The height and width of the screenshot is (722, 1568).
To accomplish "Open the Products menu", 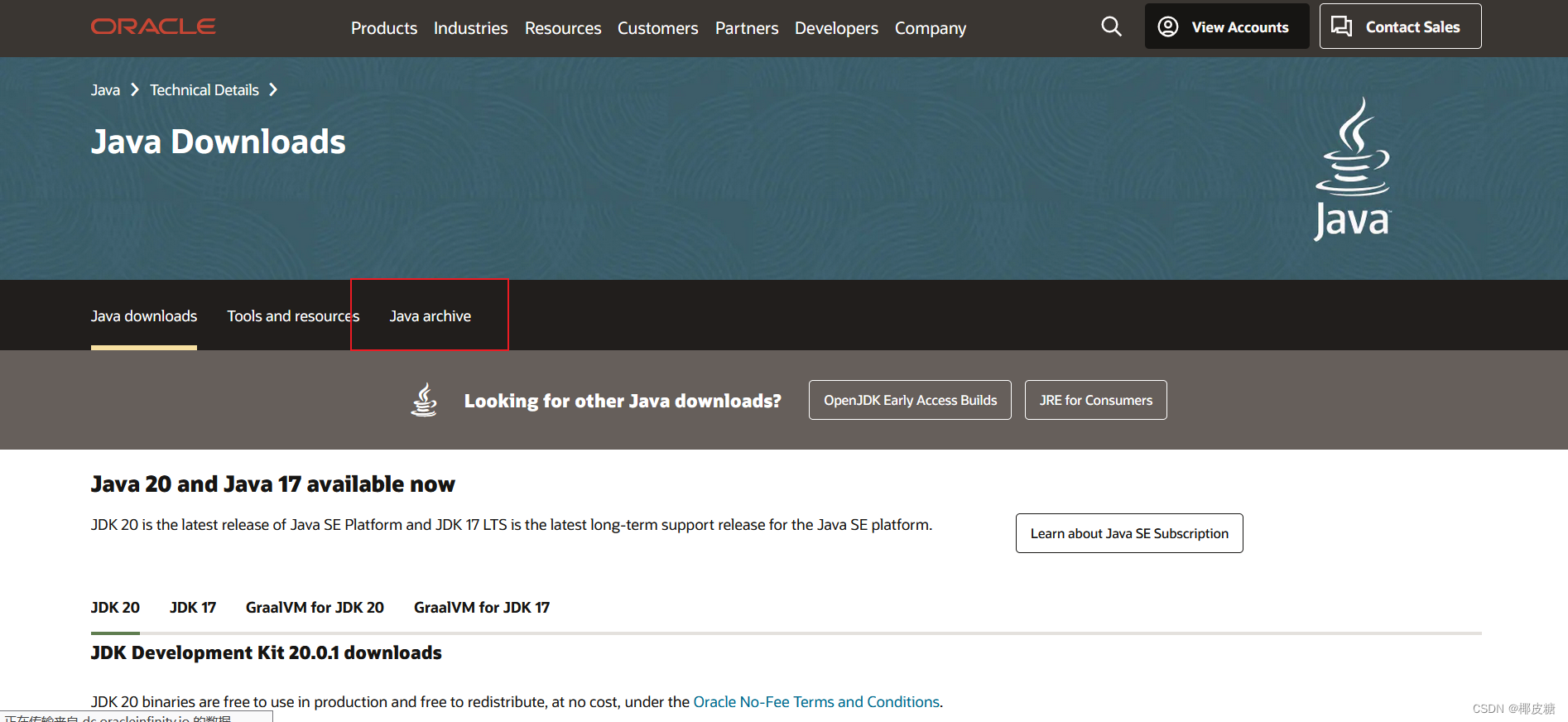I will coord(384,28).
